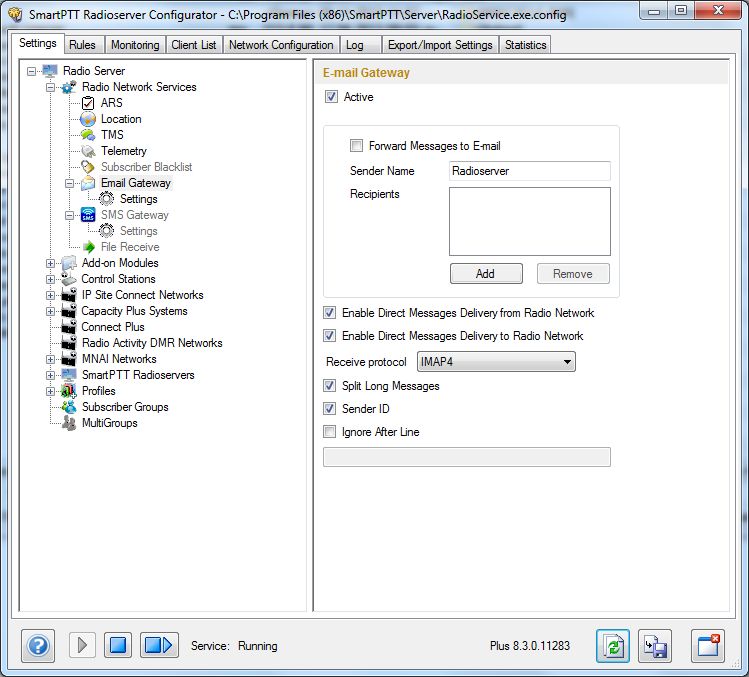Switch to the Rules tab
This screenshot has width=749, height=677.
[83, 45]
